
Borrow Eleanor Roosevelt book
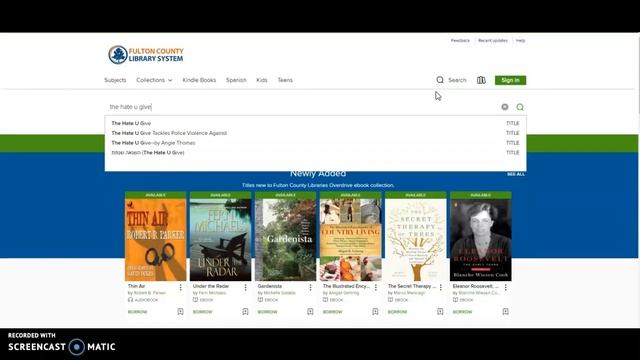[x=462, y=312]
